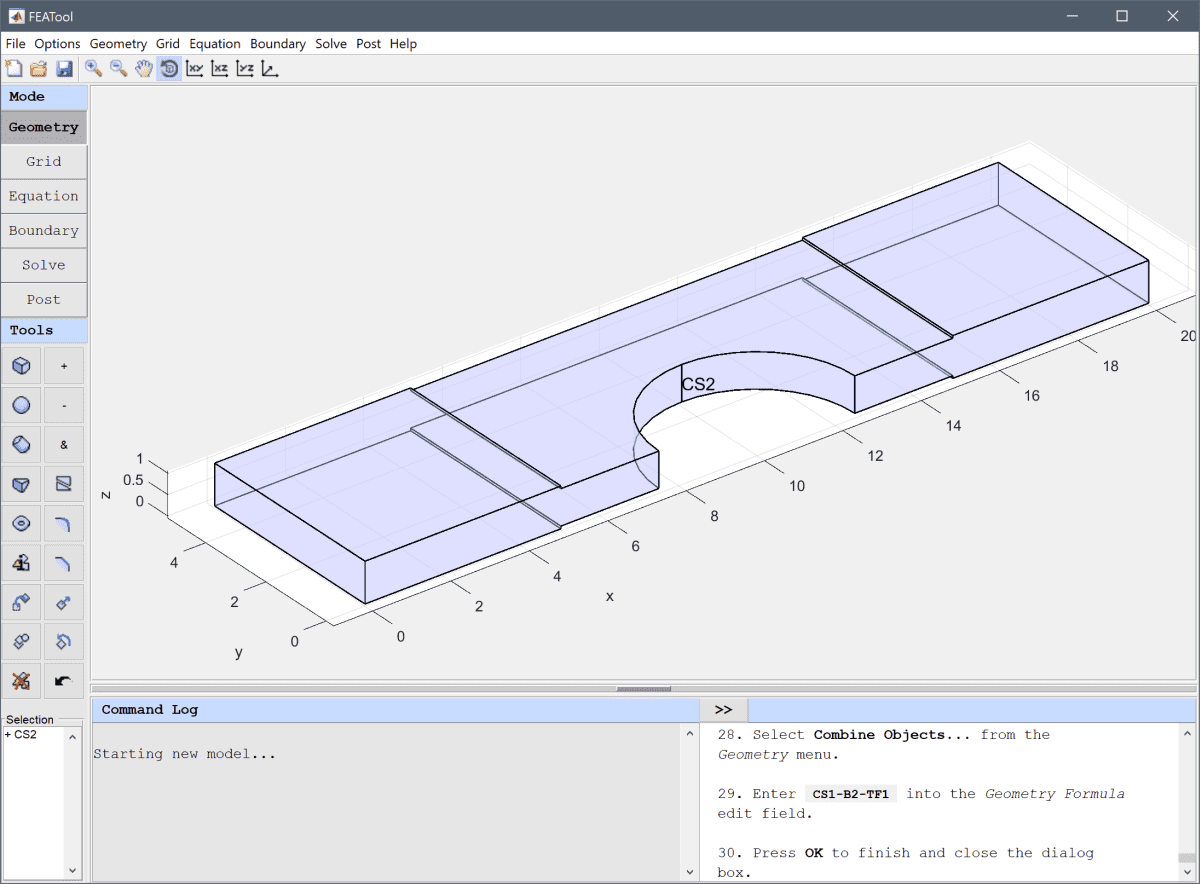Click the tutorial panel down scroll arrow

(x=1187, y=871)
